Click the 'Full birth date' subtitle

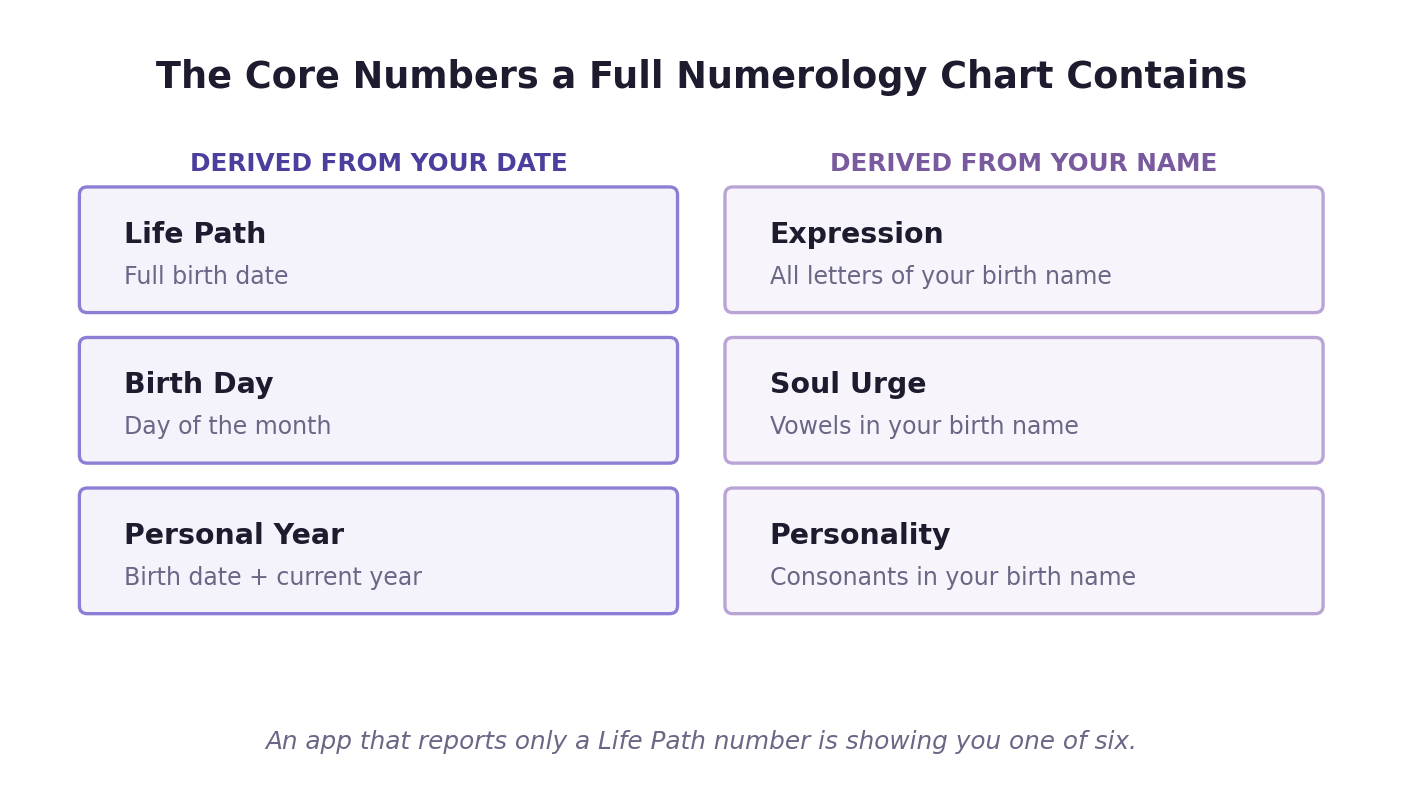point(206,277)
